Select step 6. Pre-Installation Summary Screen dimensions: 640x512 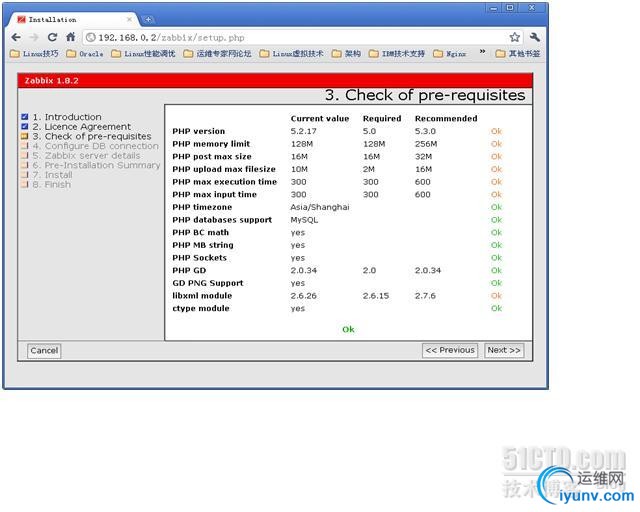[x=96, y=165]
